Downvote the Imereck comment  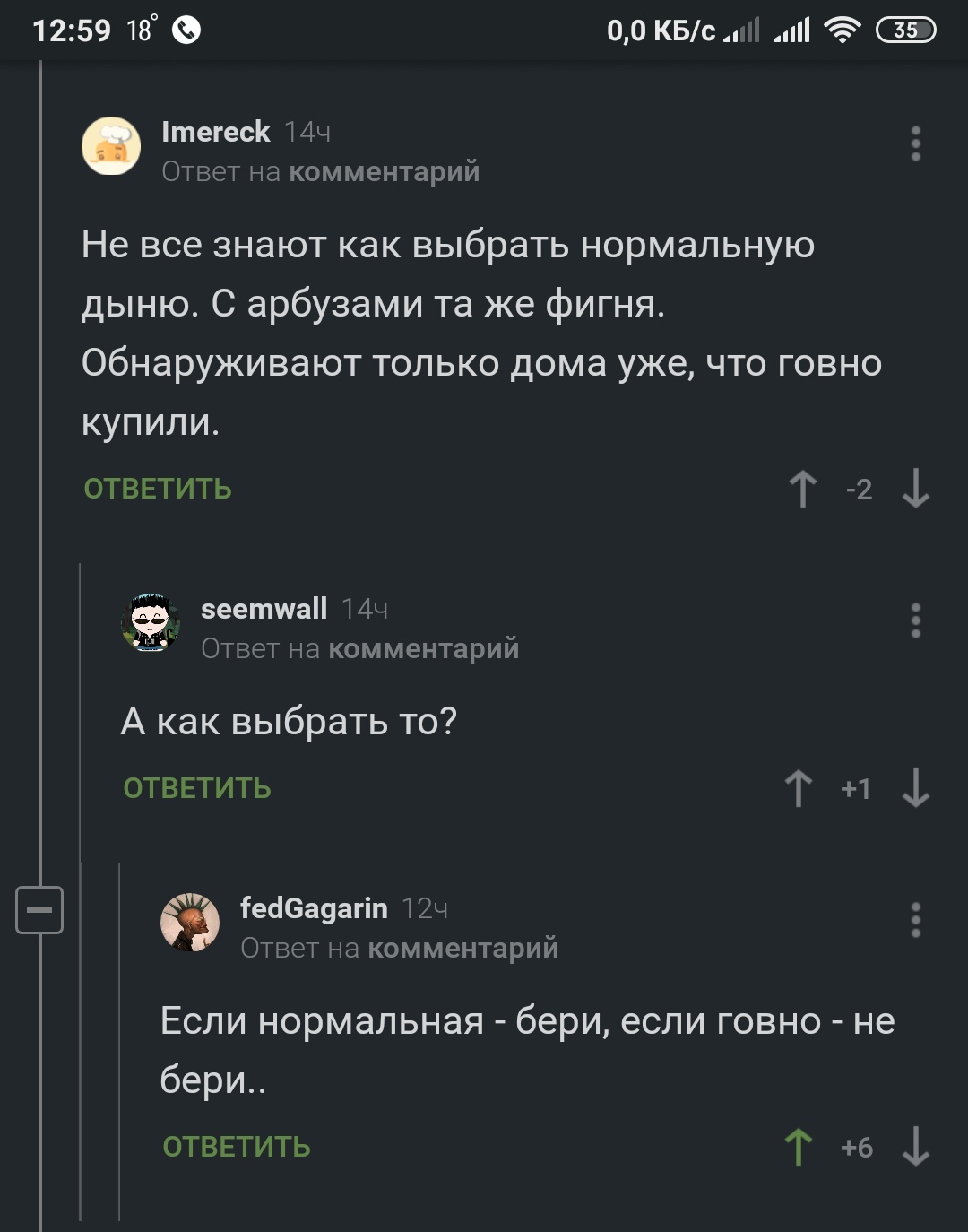click(x=915, y=490)
